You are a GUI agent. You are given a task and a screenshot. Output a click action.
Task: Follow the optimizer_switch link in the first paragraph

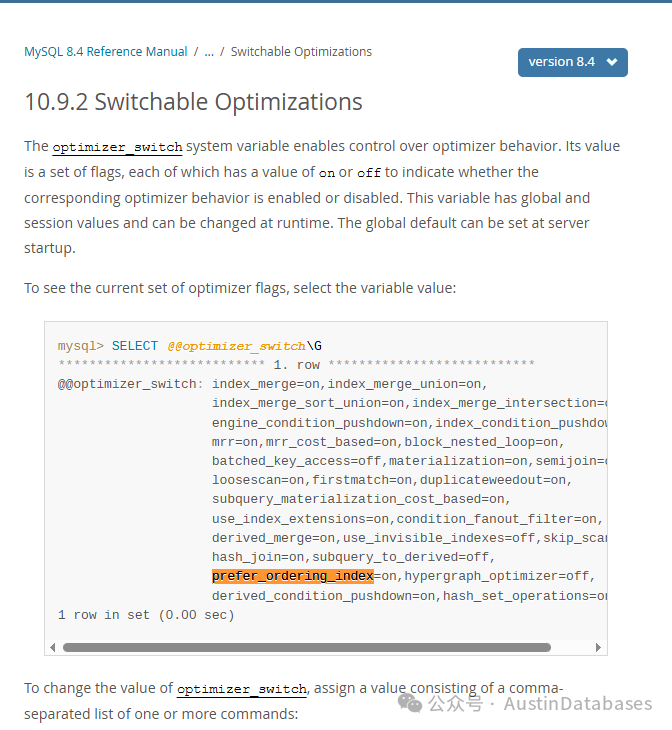click(x=117, y=147)
